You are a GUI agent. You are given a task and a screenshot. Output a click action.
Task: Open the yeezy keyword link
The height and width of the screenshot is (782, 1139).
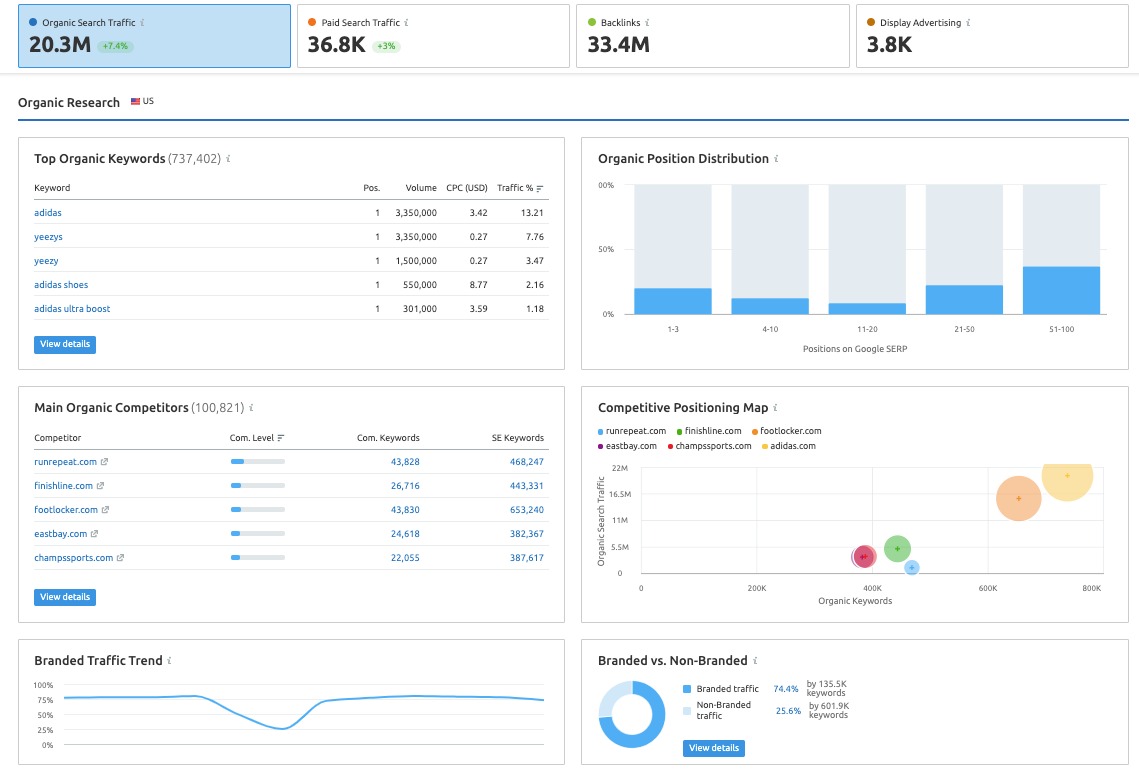[46, 260]
